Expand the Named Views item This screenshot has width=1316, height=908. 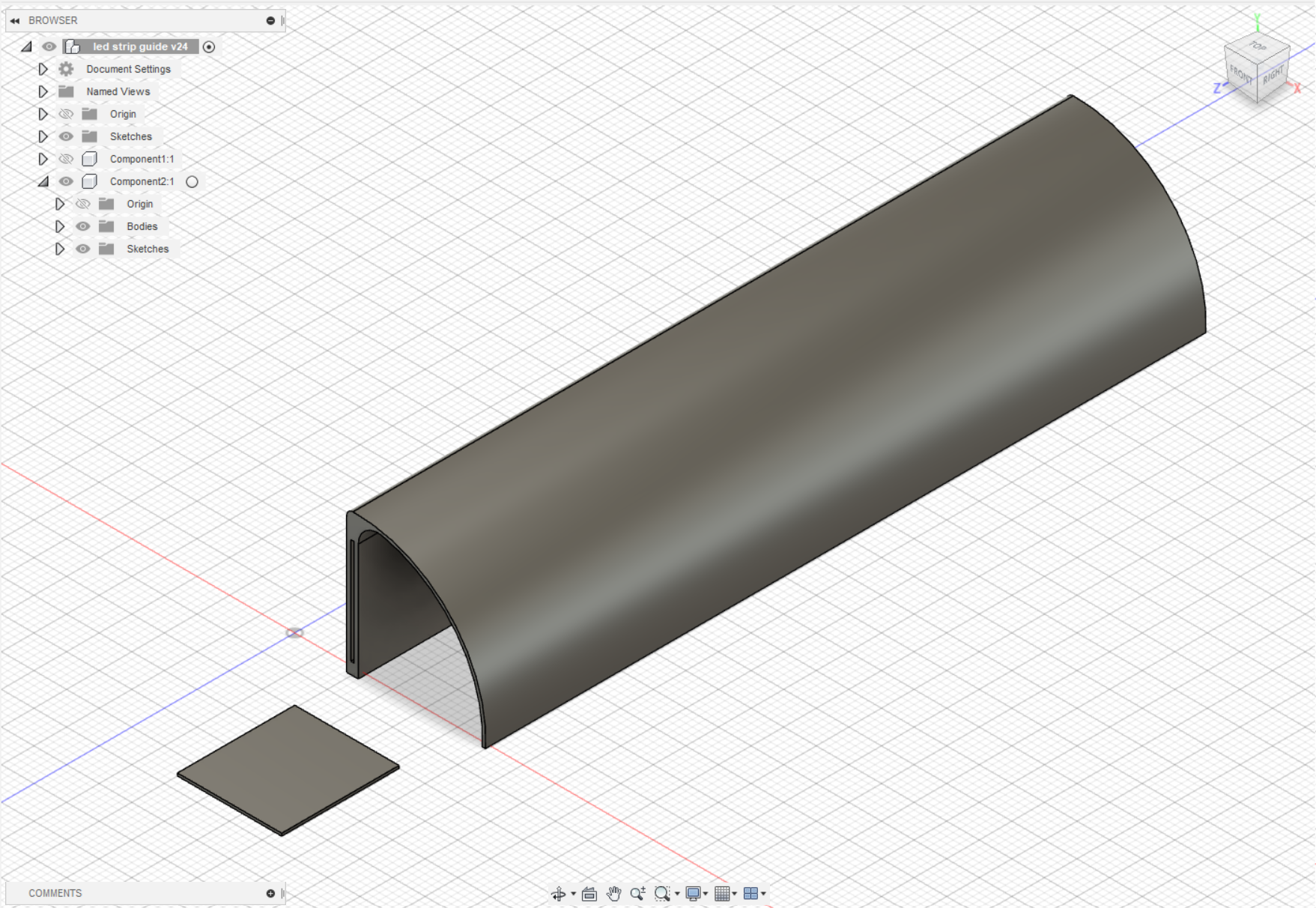click(x=43, y=91)
